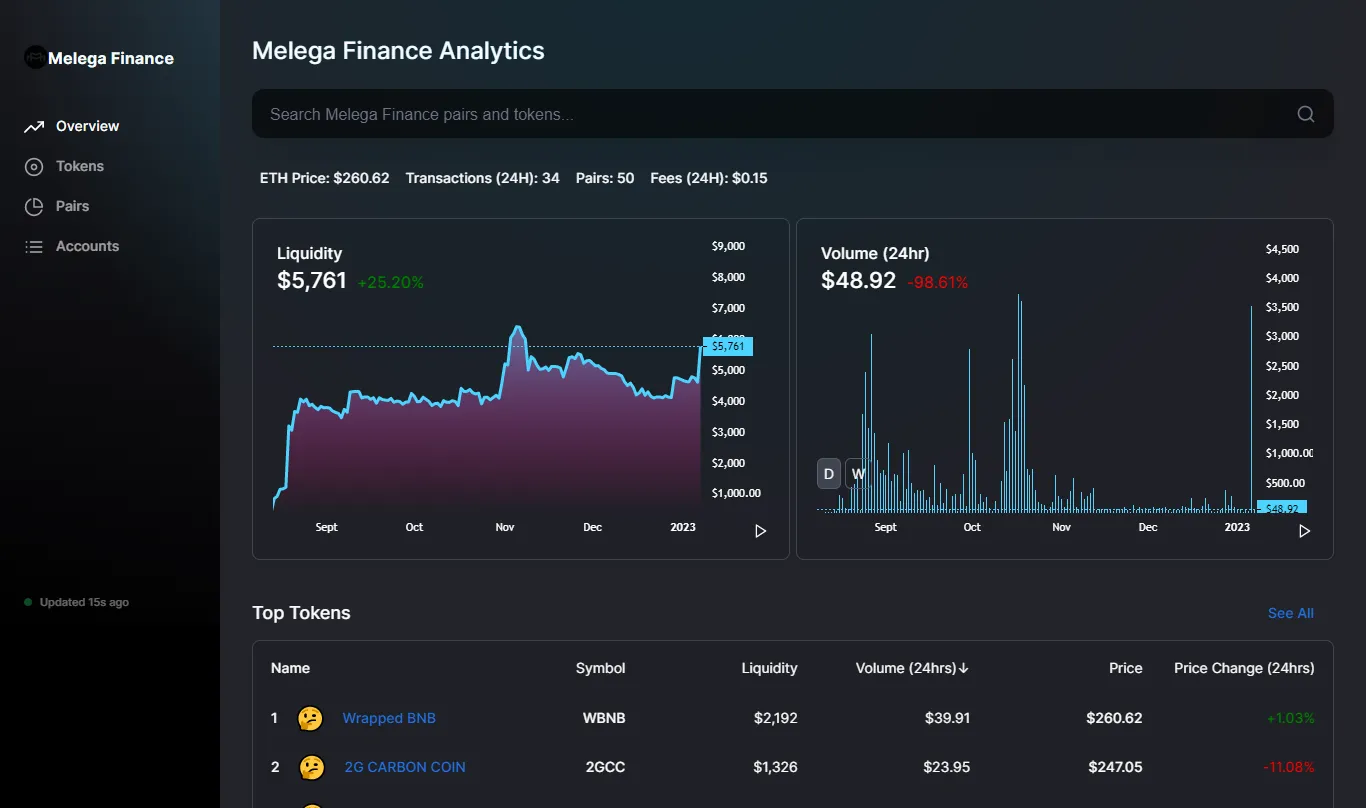Open the Wrapped BNB token link
The image size is (1366, 808).
389,718
